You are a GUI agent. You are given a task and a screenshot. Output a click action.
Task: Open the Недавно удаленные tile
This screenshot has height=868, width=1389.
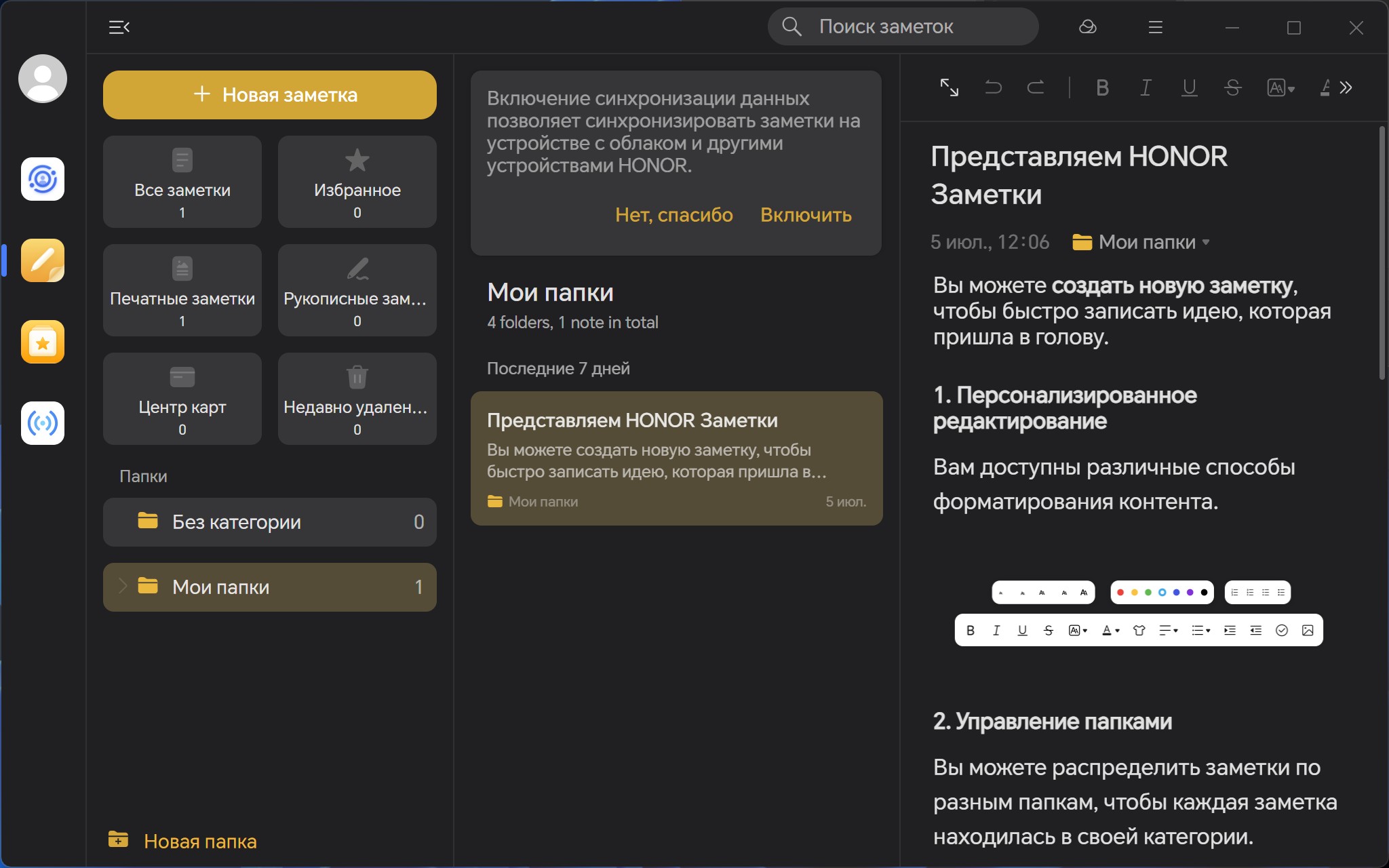pyautogui.click(x=357, y=399)
